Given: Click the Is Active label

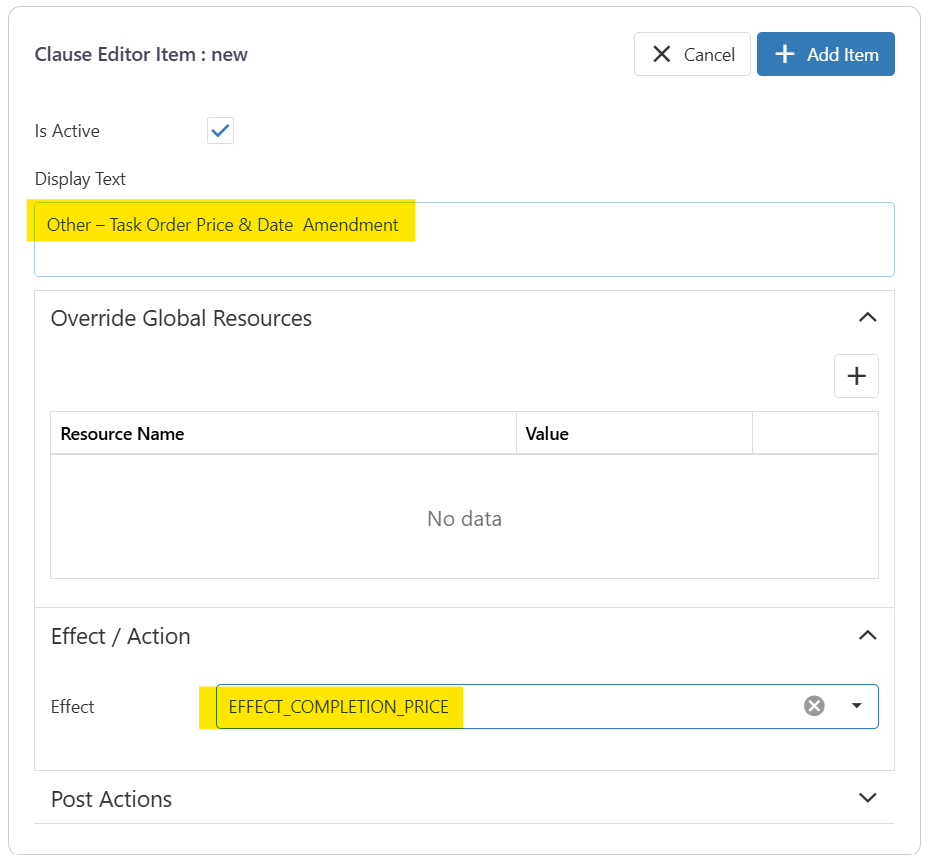Looking at the screenshot, I should [67, 131].
